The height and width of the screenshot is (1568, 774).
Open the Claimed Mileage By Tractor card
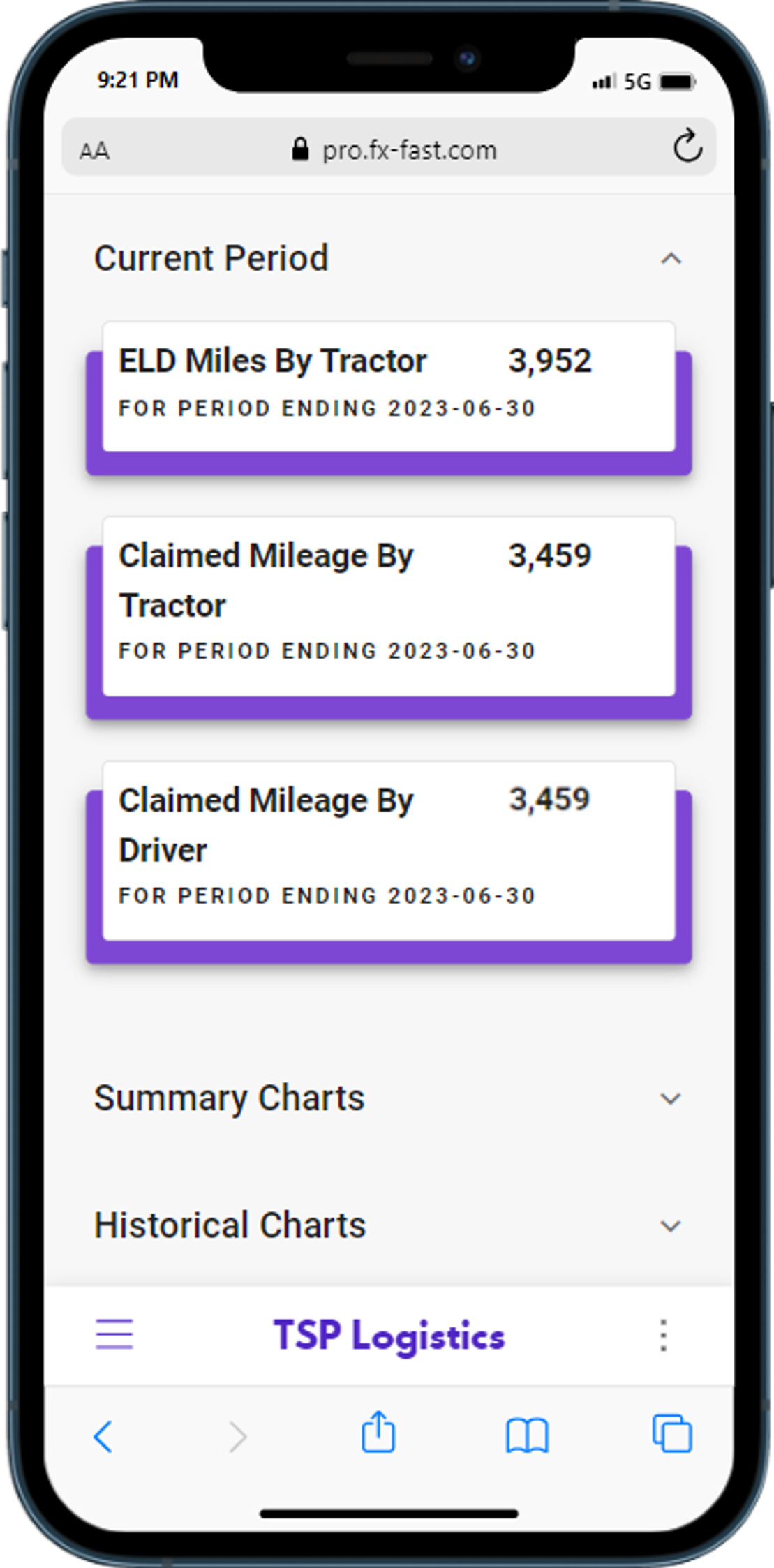click(x=389, y=606)
